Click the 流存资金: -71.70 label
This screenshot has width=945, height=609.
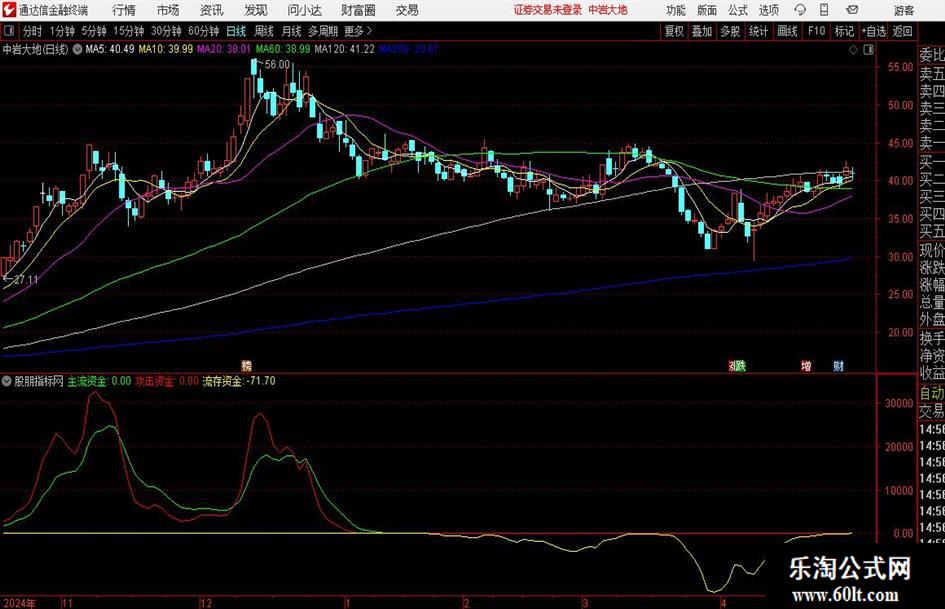[239, 381]
